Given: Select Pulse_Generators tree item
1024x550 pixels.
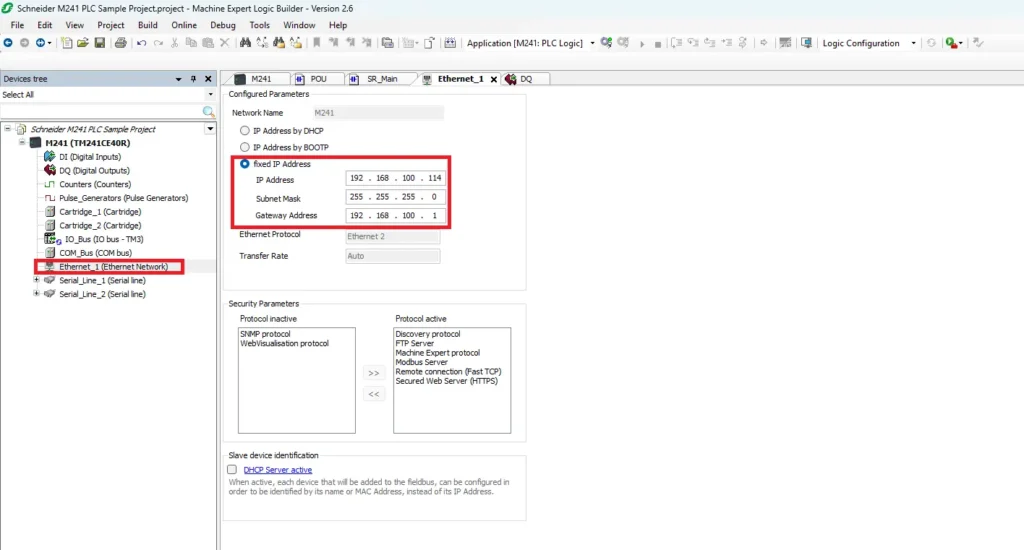Looking at the screenshot, I should coord(123,198).
